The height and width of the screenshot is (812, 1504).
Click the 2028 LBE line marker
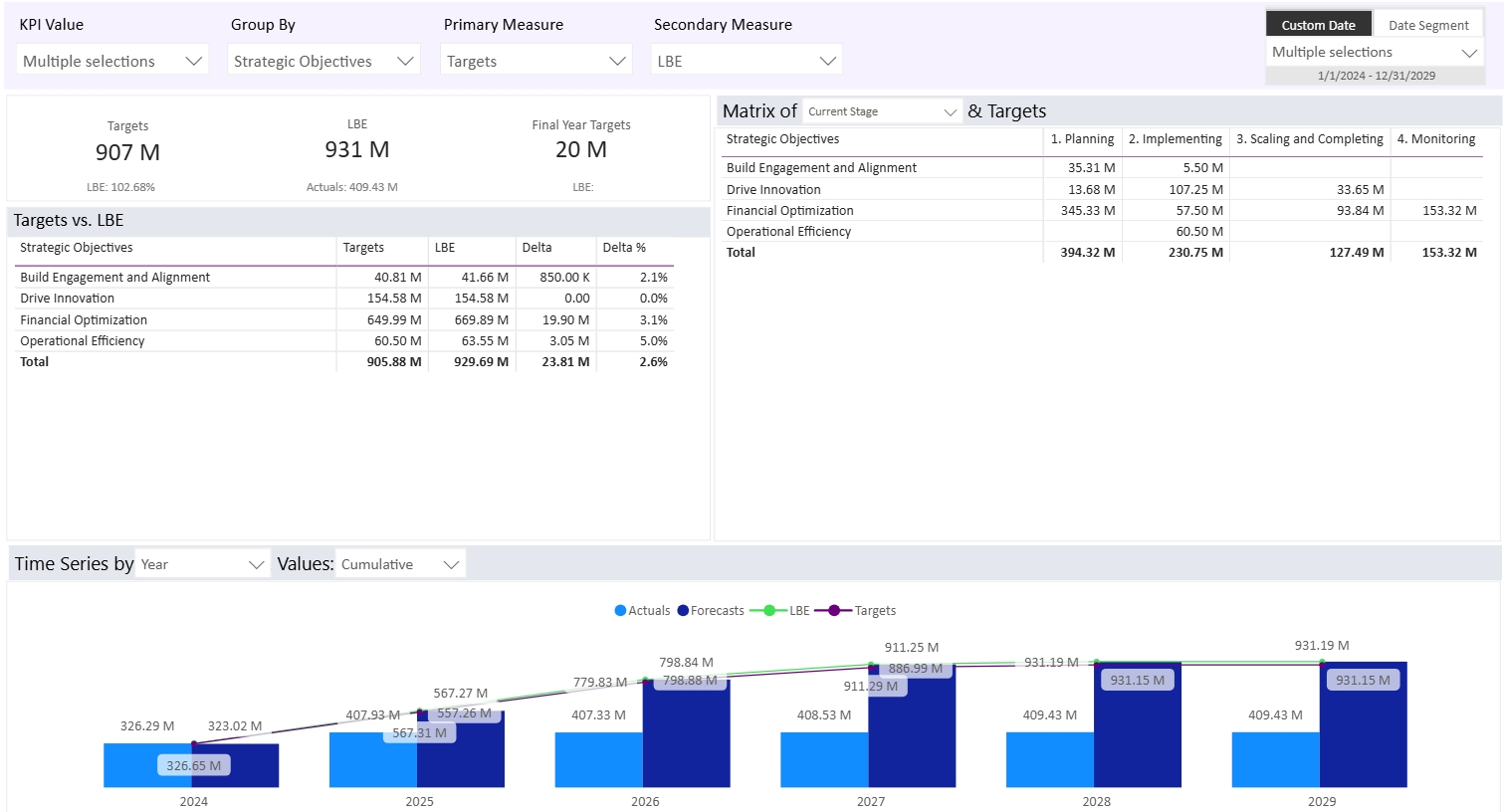tap(1096, 662)
